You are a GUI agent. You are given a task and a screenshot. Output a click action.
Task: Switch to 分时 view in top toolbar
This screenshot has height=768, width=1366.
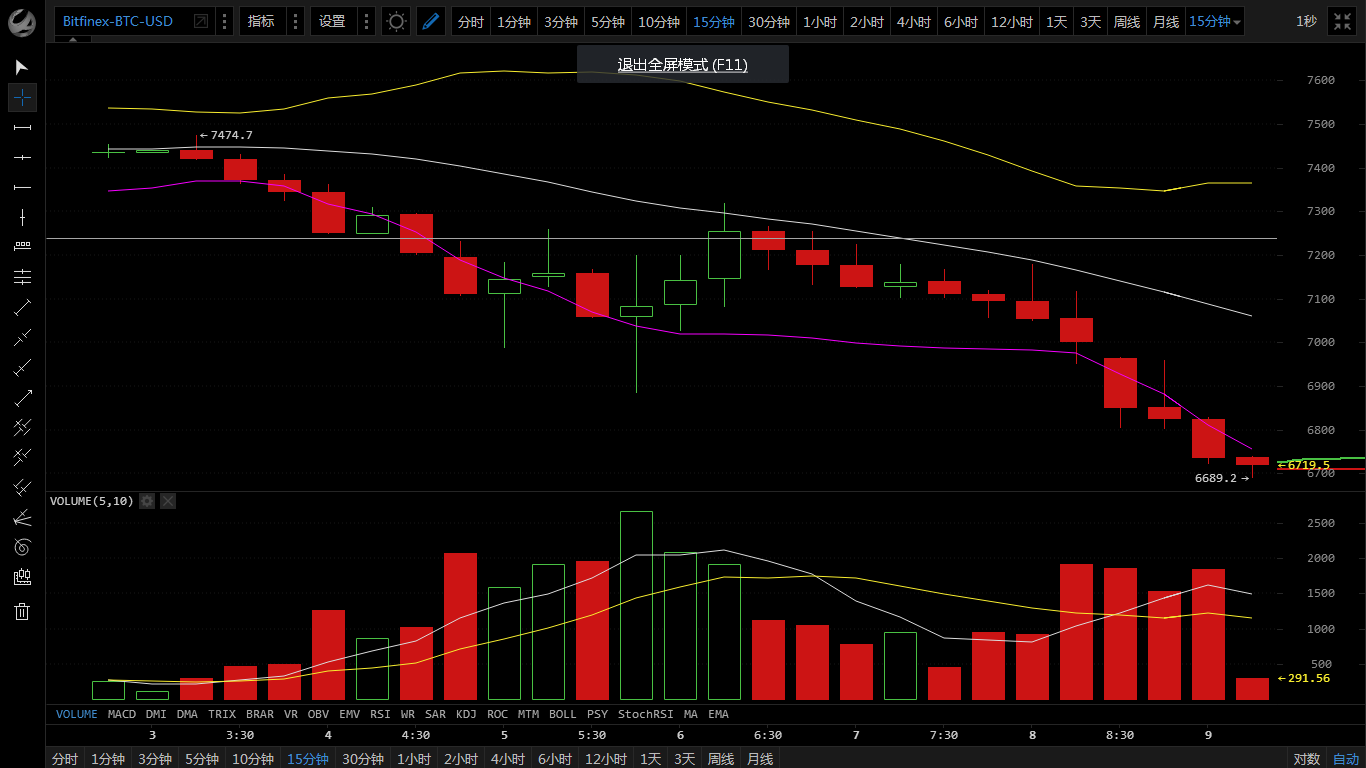tap(471, 21)
